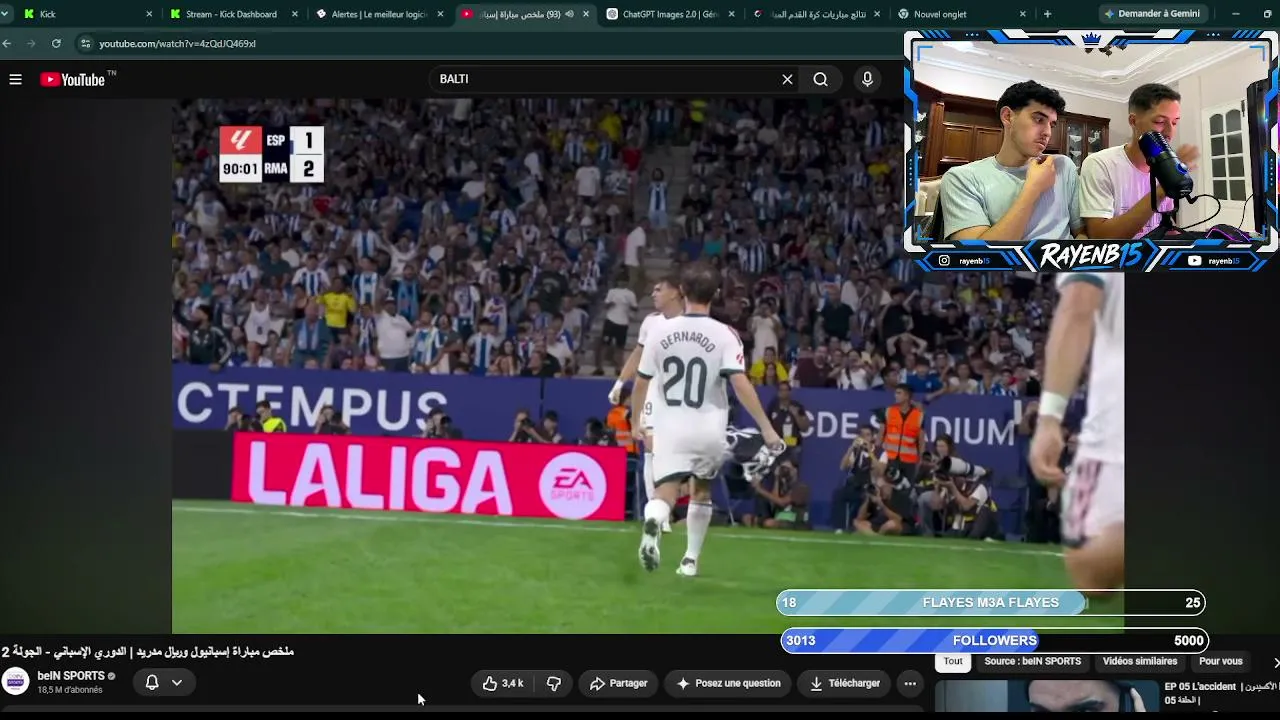Open the football match results tab

pyautogui.click(x=816, y=14)
